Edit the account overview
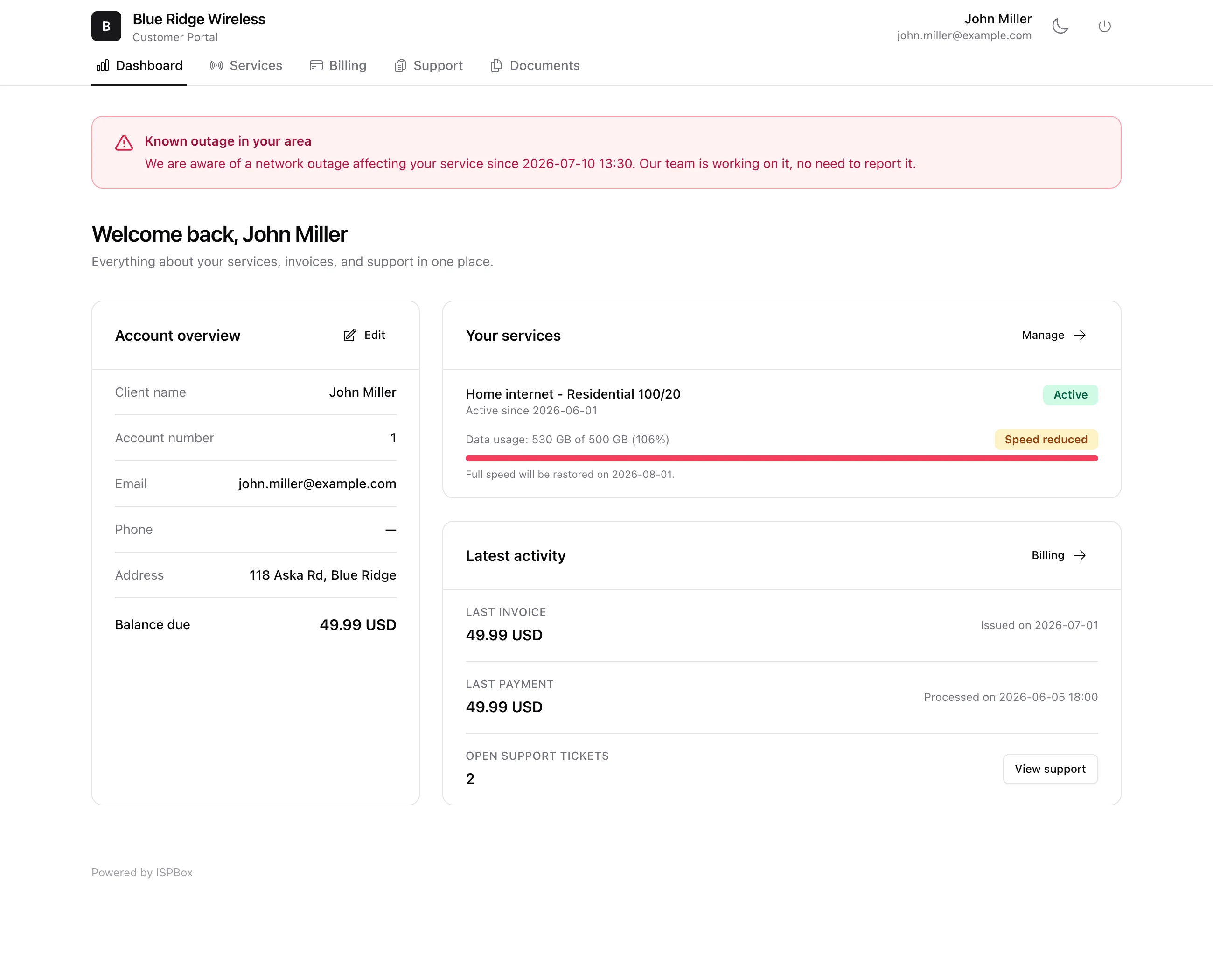1213x980 pixels. (x=365, y=335)
